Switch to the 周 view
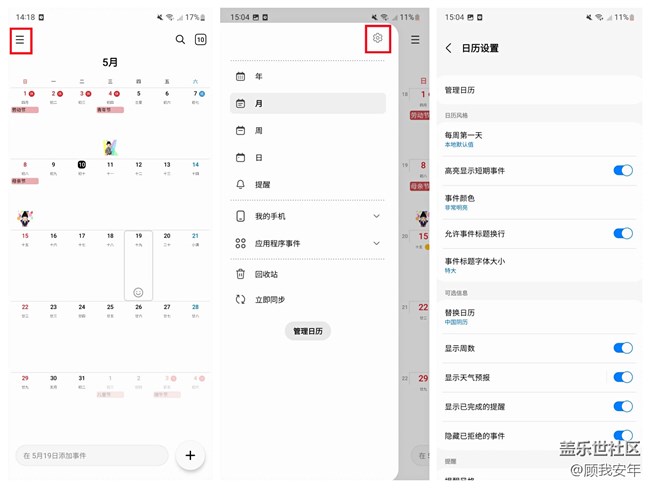The height and width of the screenshot is (488, 650). pyautogui.click(x=259, y=130)
